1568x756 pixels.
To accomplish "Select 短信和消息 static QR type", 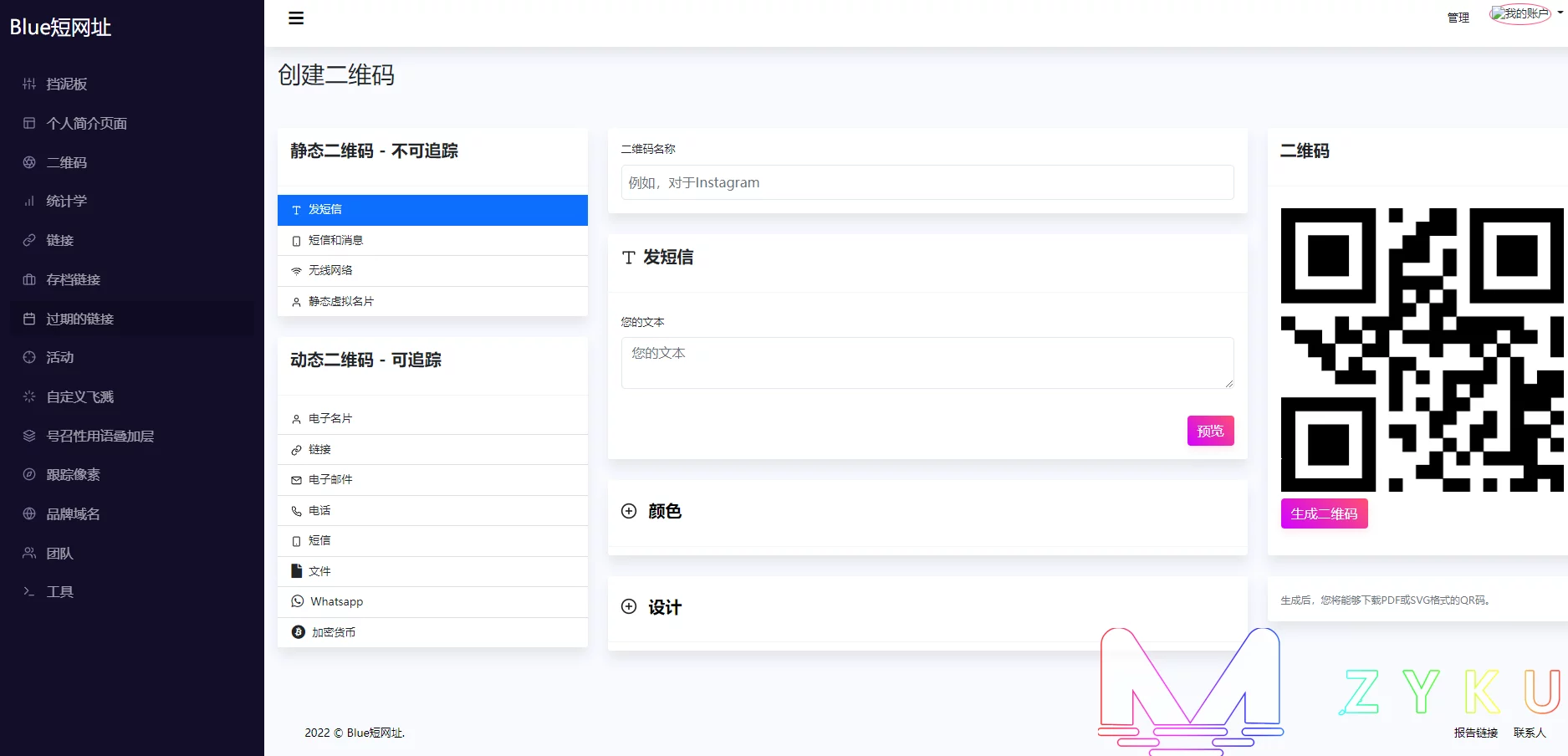I will click(335, 240).
